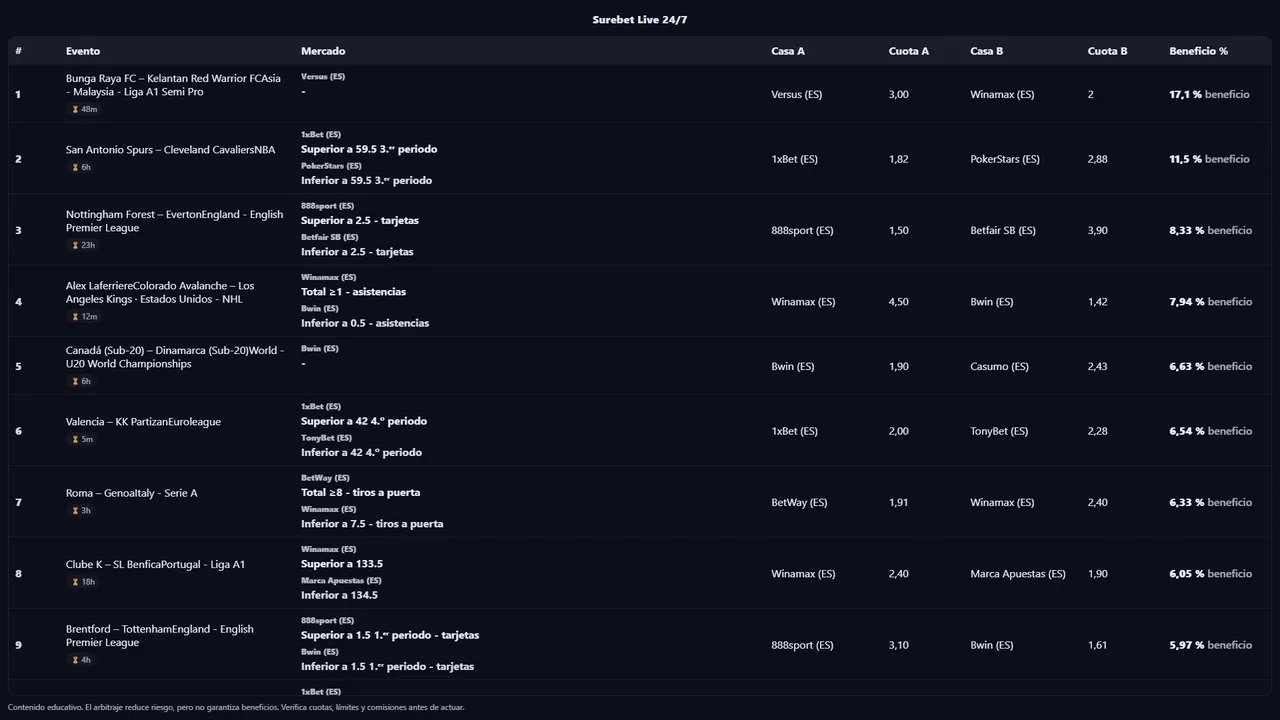Open the San Antonio Spurs – Cleveland Cavaliers event
The height and width of the screenshot is (720, 1280).
click(x=170, y=150)
